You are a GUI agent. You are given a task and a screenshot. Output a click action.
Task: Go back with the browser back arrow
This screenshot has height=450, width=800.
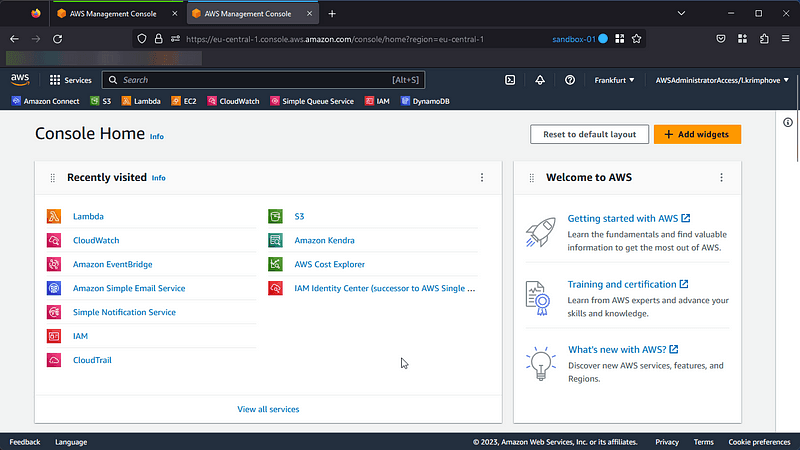point(14,39)
